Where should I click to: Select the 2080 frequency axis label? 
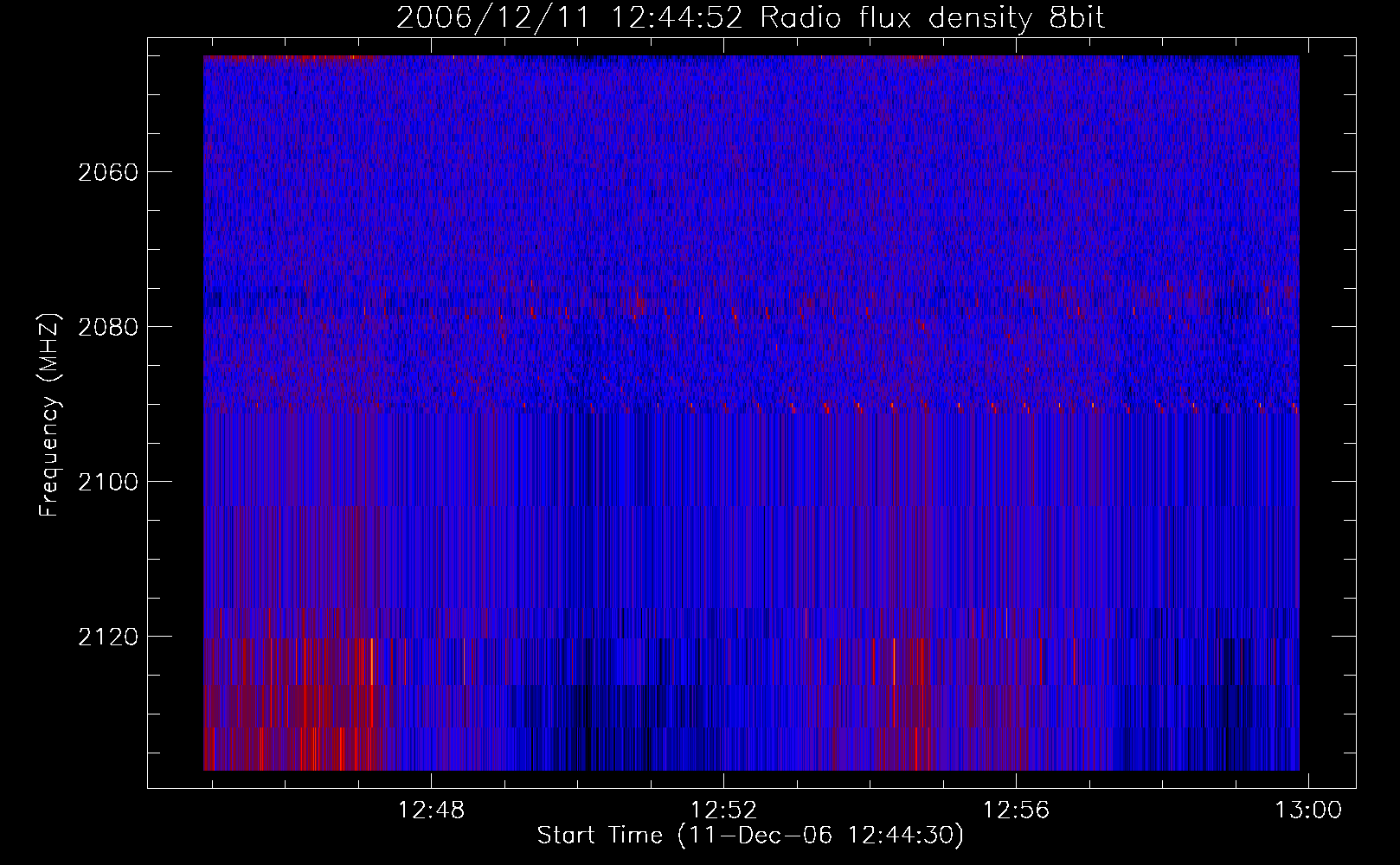[x=108, y=327]
